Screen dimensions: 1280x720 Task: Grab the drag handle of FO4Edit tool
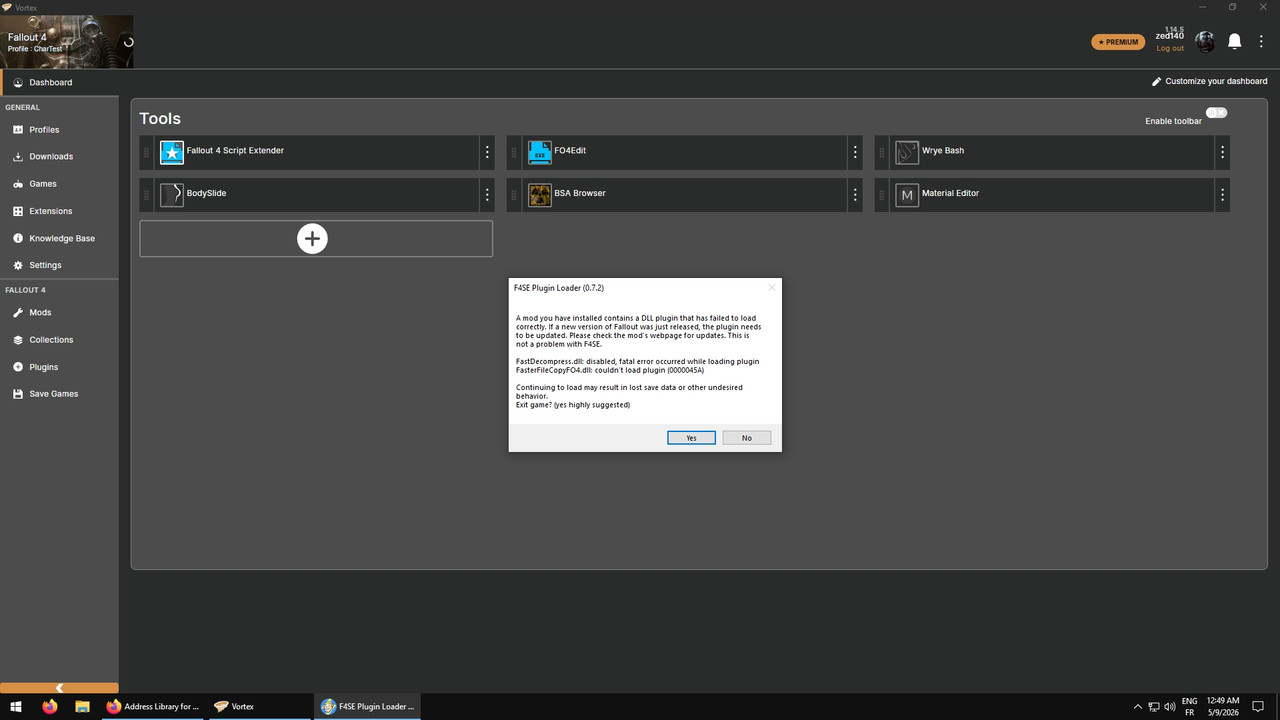[514, 152]
